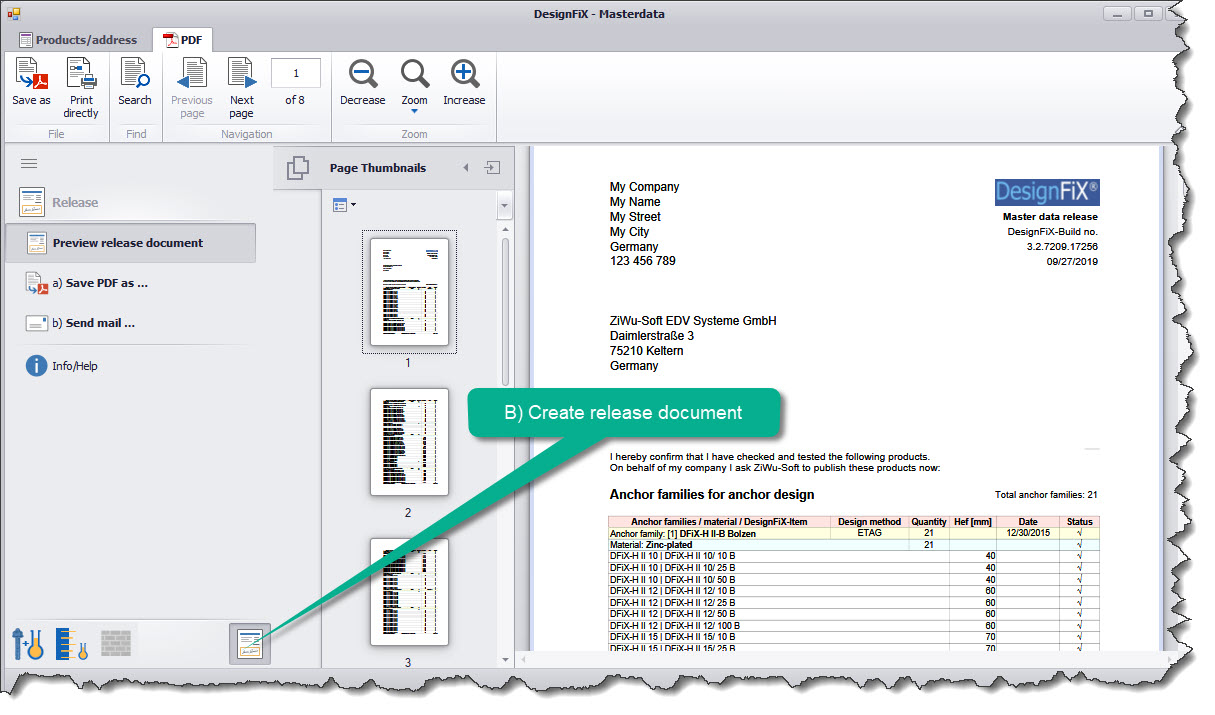Click b) Send mail ...
Screen dimensions: 1215x715
(82, 323)
